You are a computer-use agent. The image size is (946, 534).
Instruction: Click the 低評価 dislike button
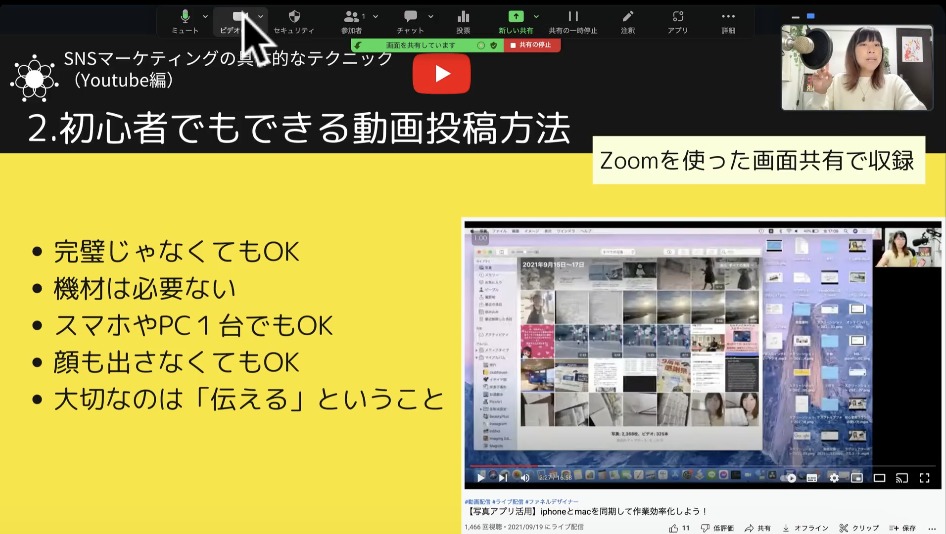tap(717, 528)
